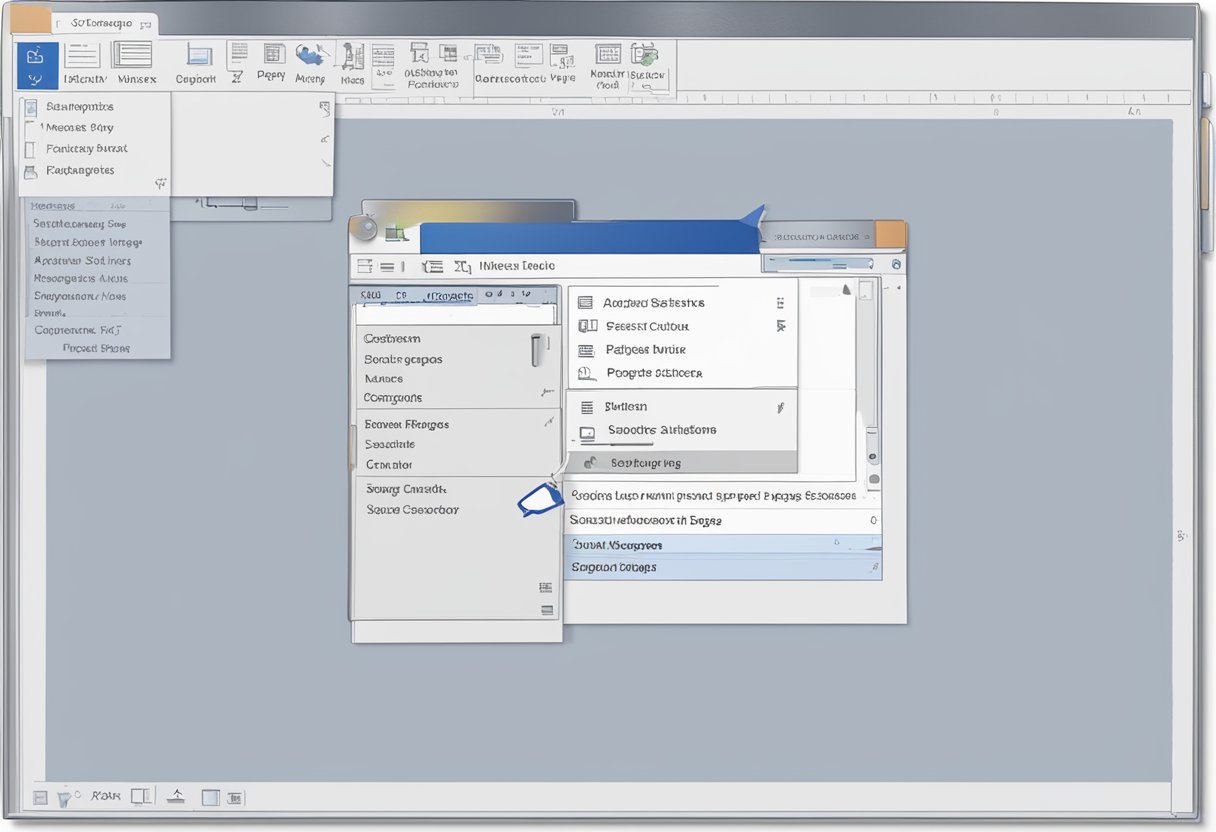
Task: Select the summation icon near Inkers Decic
Action: [460, 265]
